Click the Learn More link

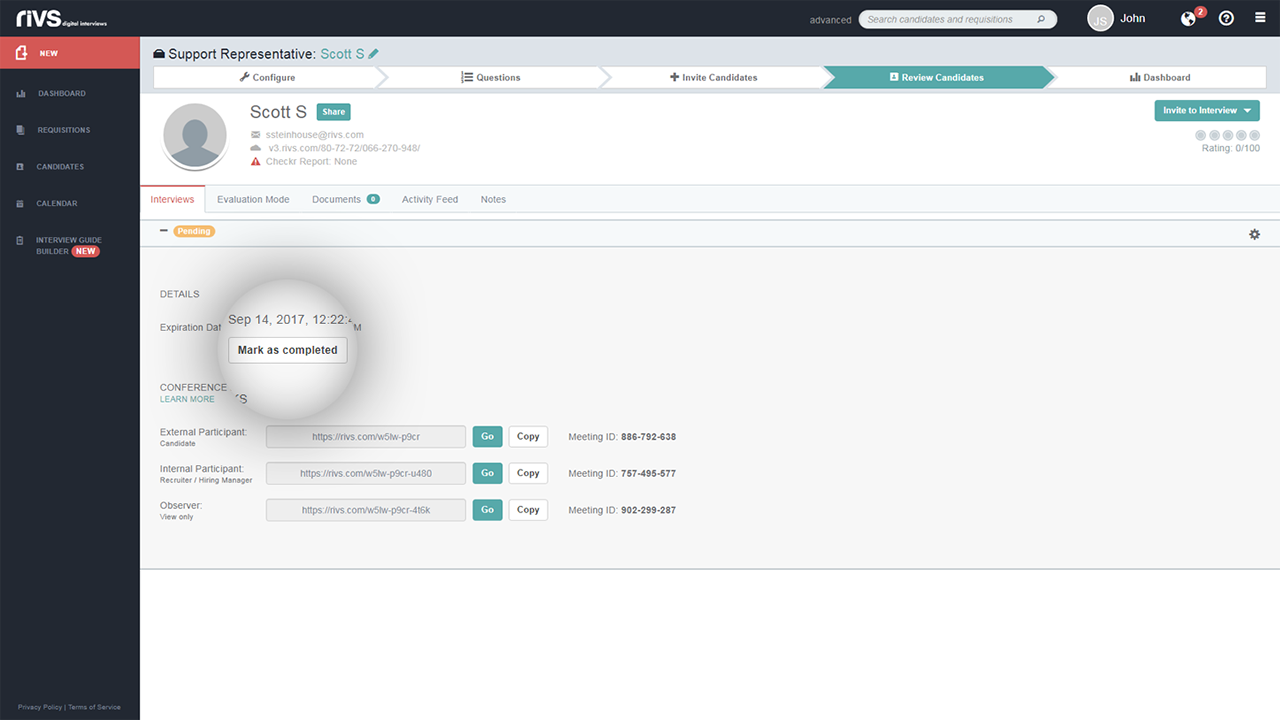click(x=187, y=399)
